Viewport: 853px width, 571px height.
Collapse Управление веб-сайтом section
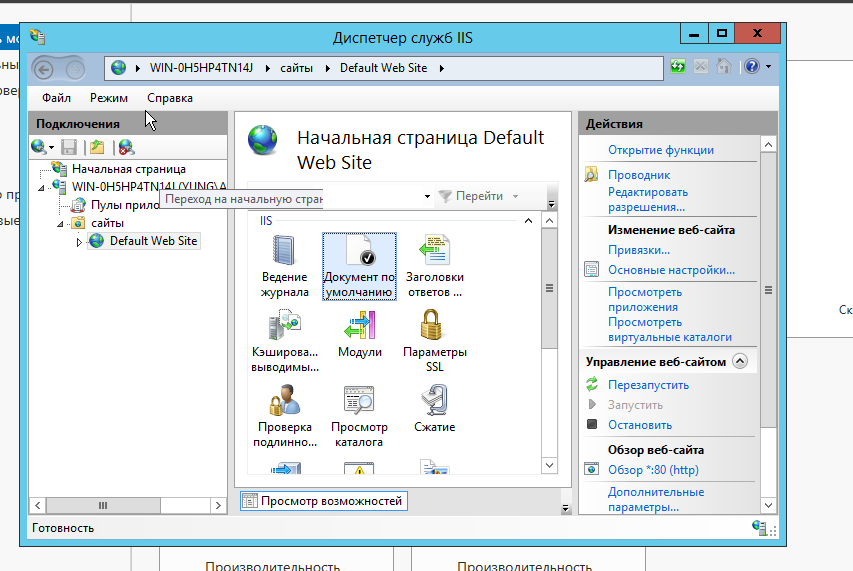pyautogui.click(x=740, y=361)
